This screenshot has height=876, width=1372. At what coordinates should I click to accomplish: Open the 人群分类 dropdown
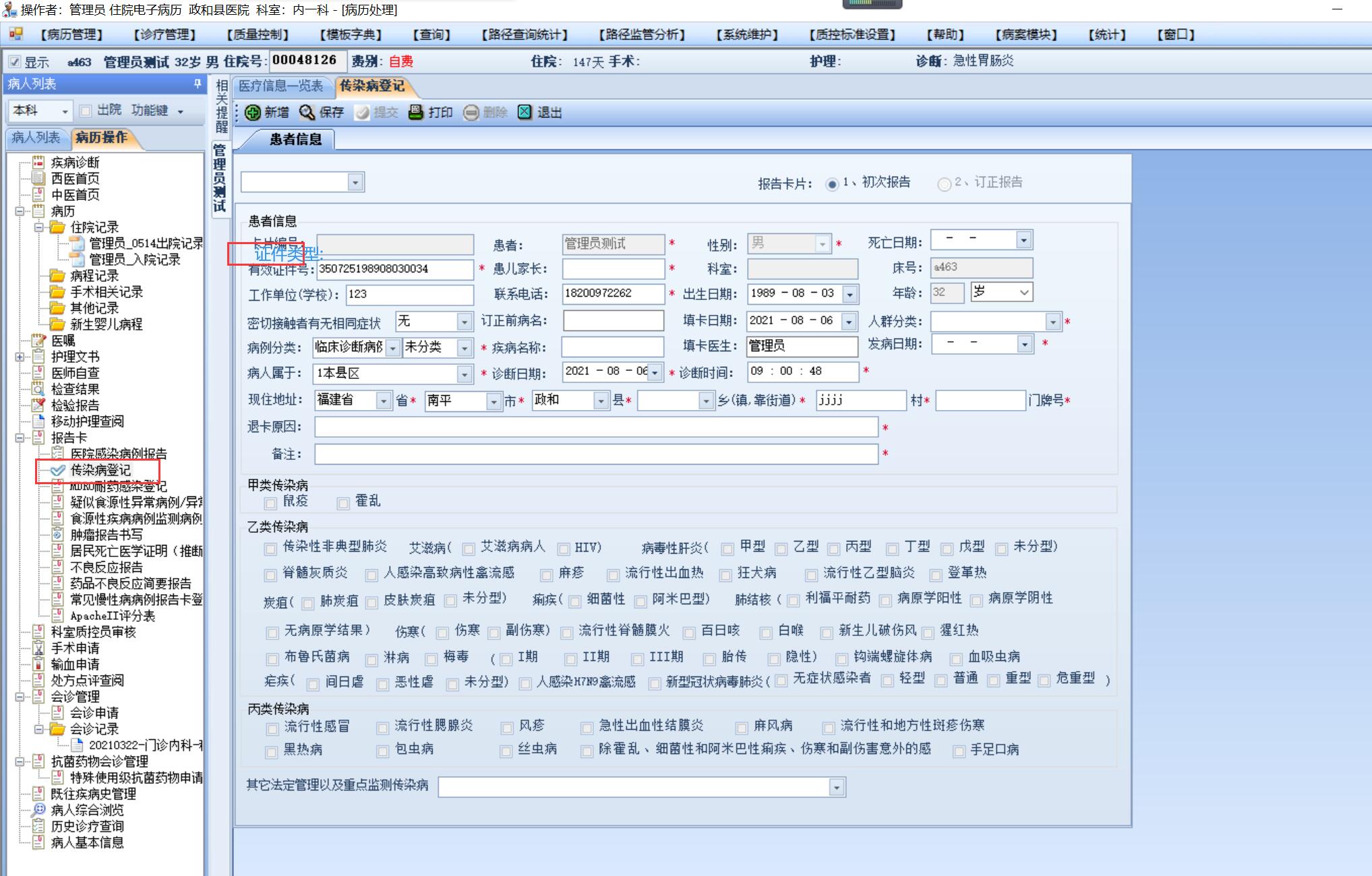pyautogui.click(x=1052, y=322)
